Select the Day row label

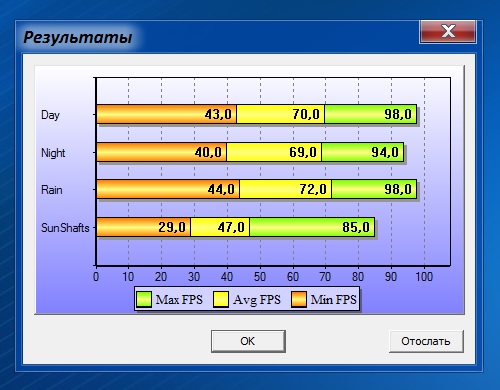(x=50, y=115)
